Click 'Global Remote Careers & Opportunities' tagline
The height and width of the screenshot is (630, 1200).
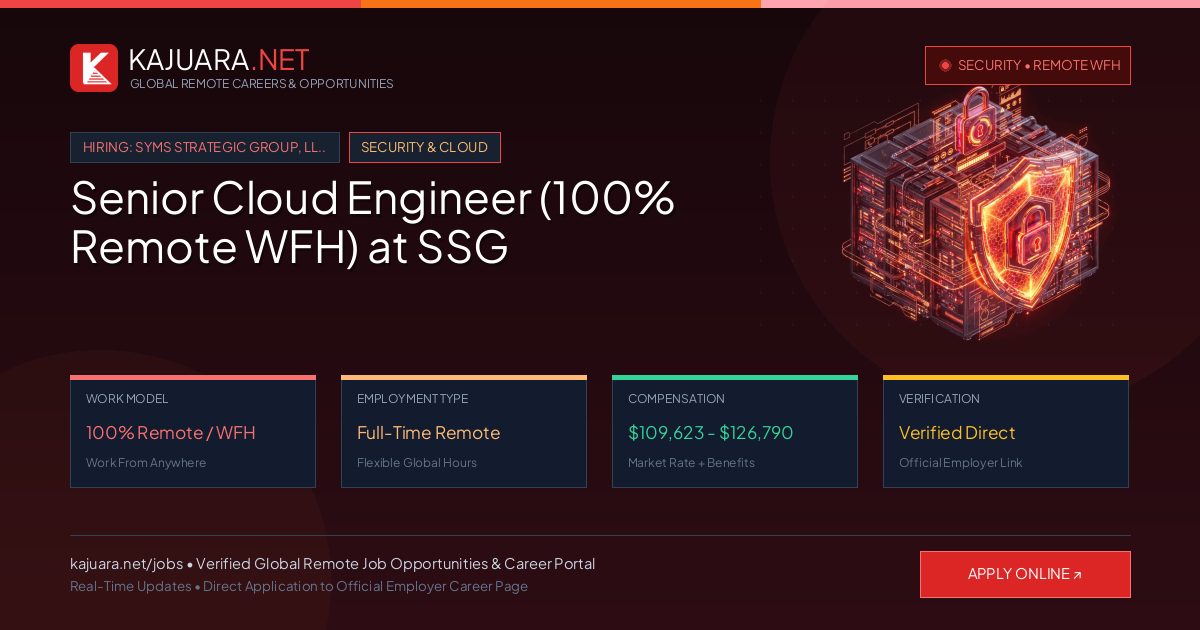pyautogui.click(x=262, y=84)
